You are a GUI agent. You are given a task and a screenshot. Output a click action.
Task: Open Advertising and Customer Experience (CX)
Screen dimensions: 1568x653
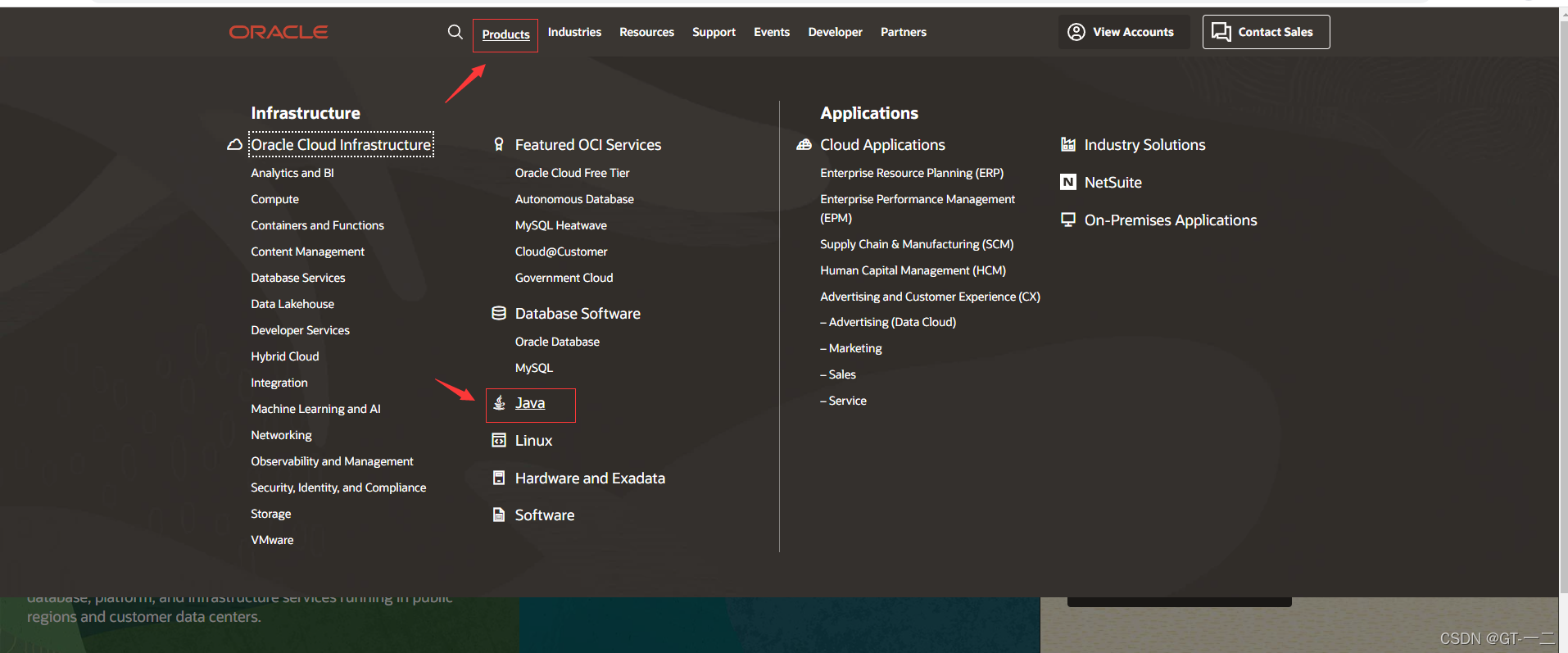[930, 297]
